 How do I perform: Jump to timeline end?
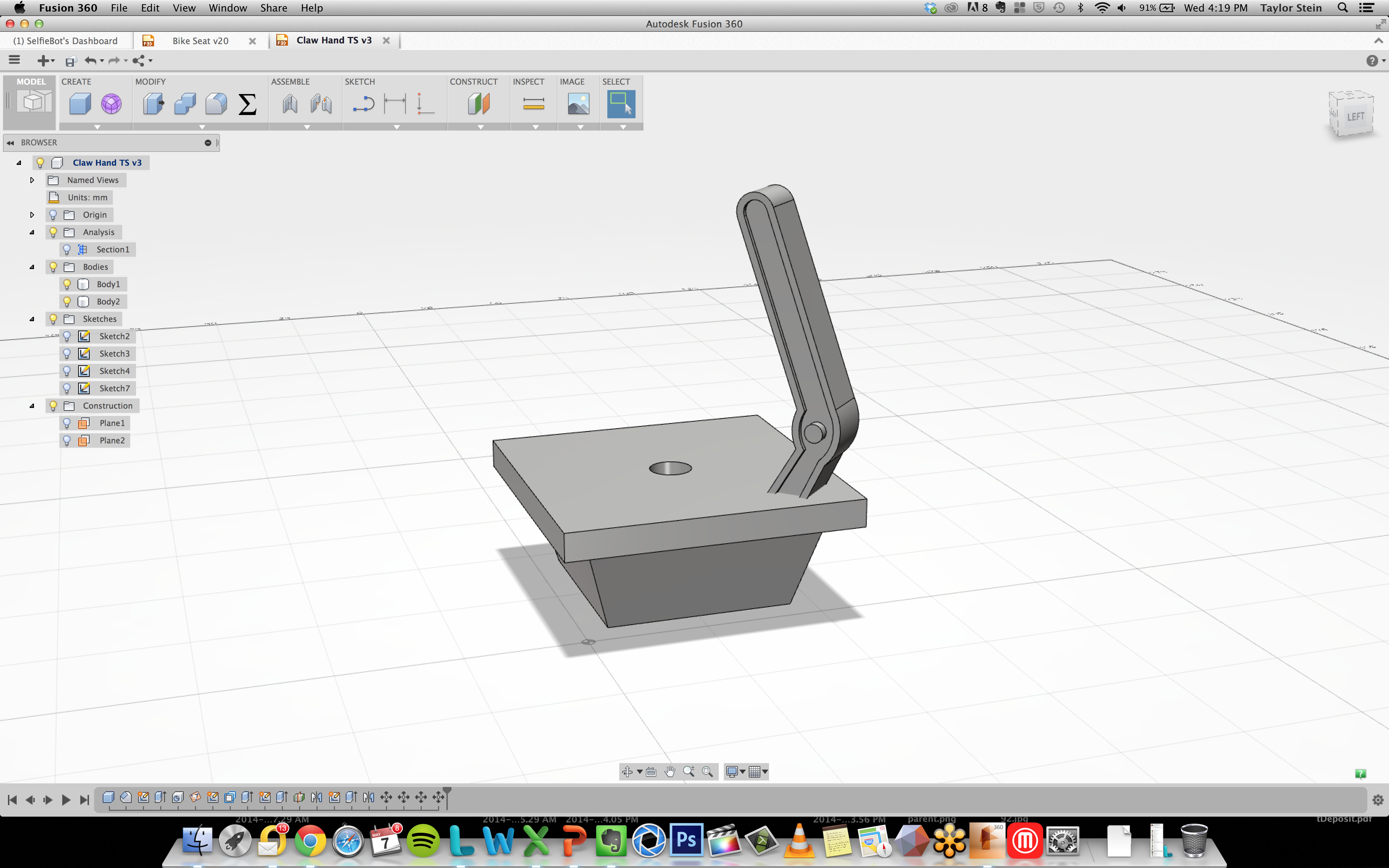84,800
